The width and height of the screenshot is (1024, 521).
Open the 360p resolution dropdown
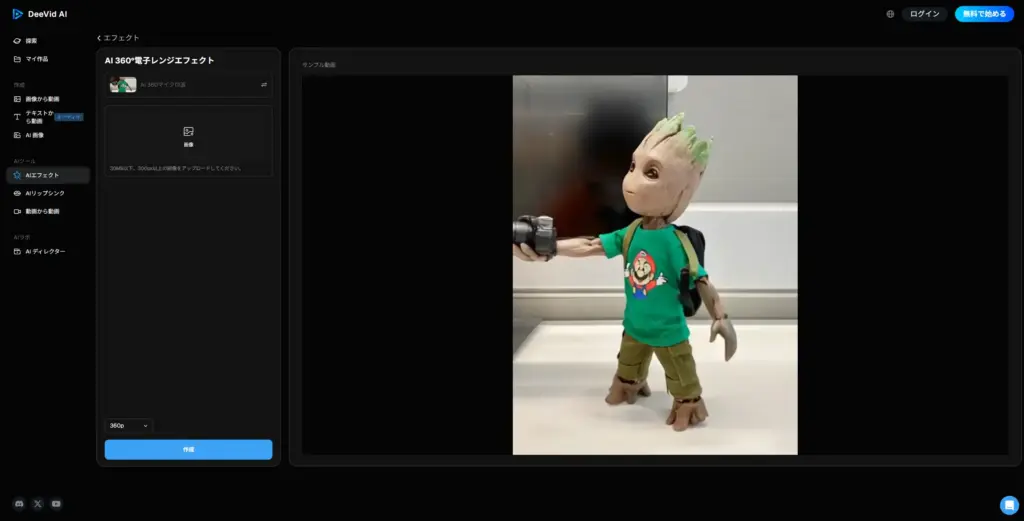tap(129, 426)
